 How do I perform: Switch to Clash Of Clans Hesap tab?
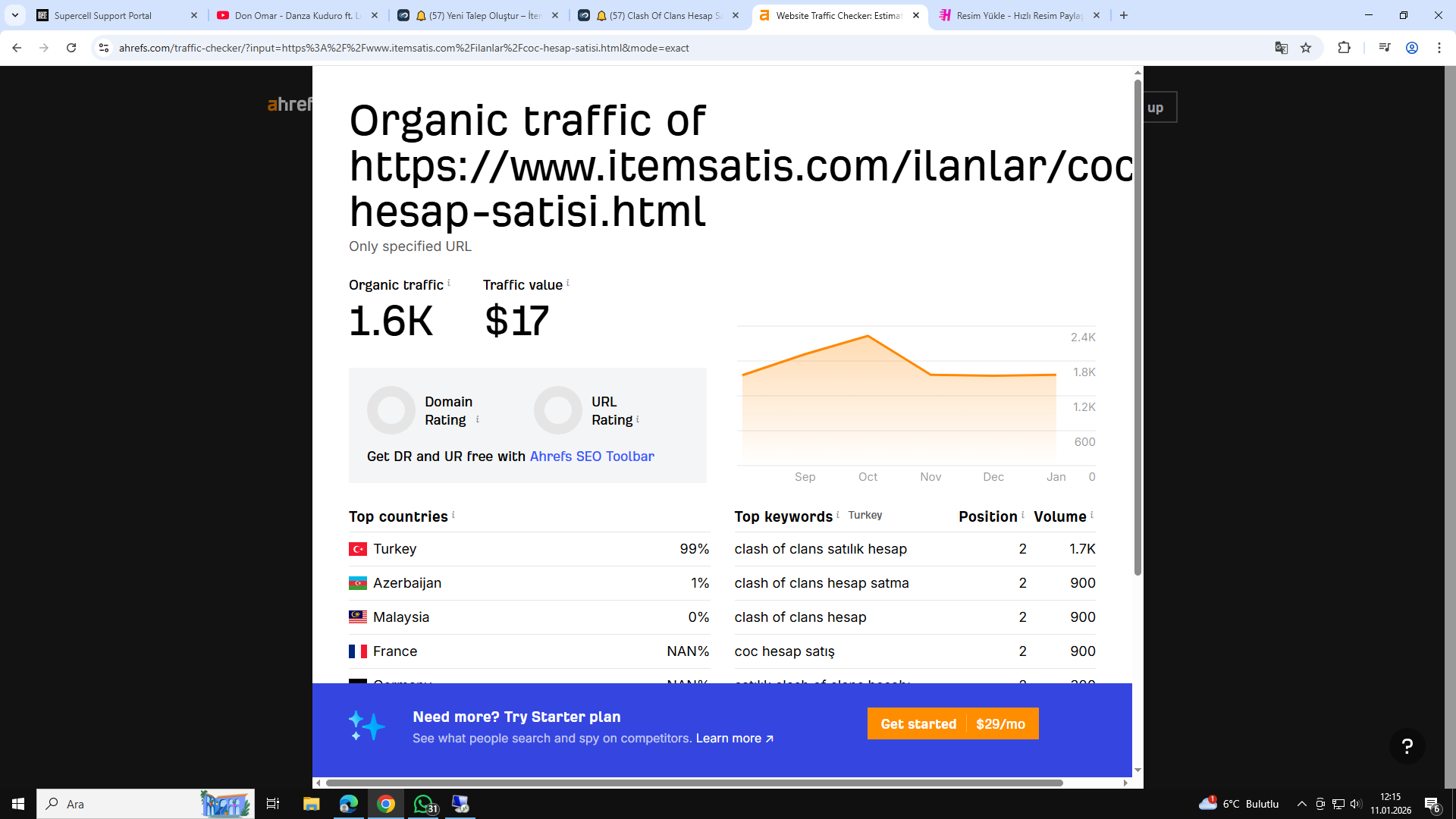click(658, 15)
